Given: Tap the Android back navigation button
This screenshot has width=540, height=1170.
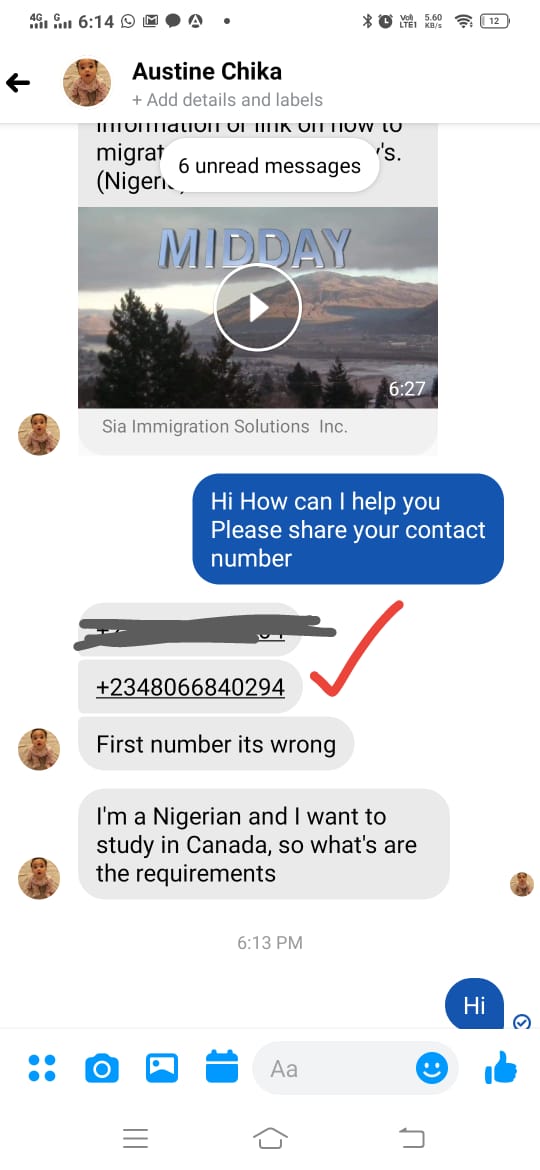Looking at the screenshot, I should pos(411,1138).
